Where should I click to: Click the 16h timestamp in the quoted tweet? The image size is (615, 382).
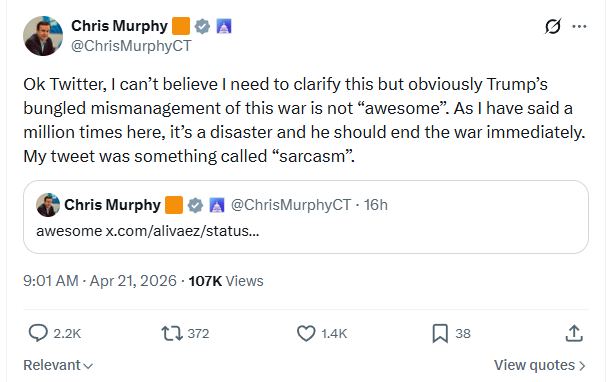[375, 205]
